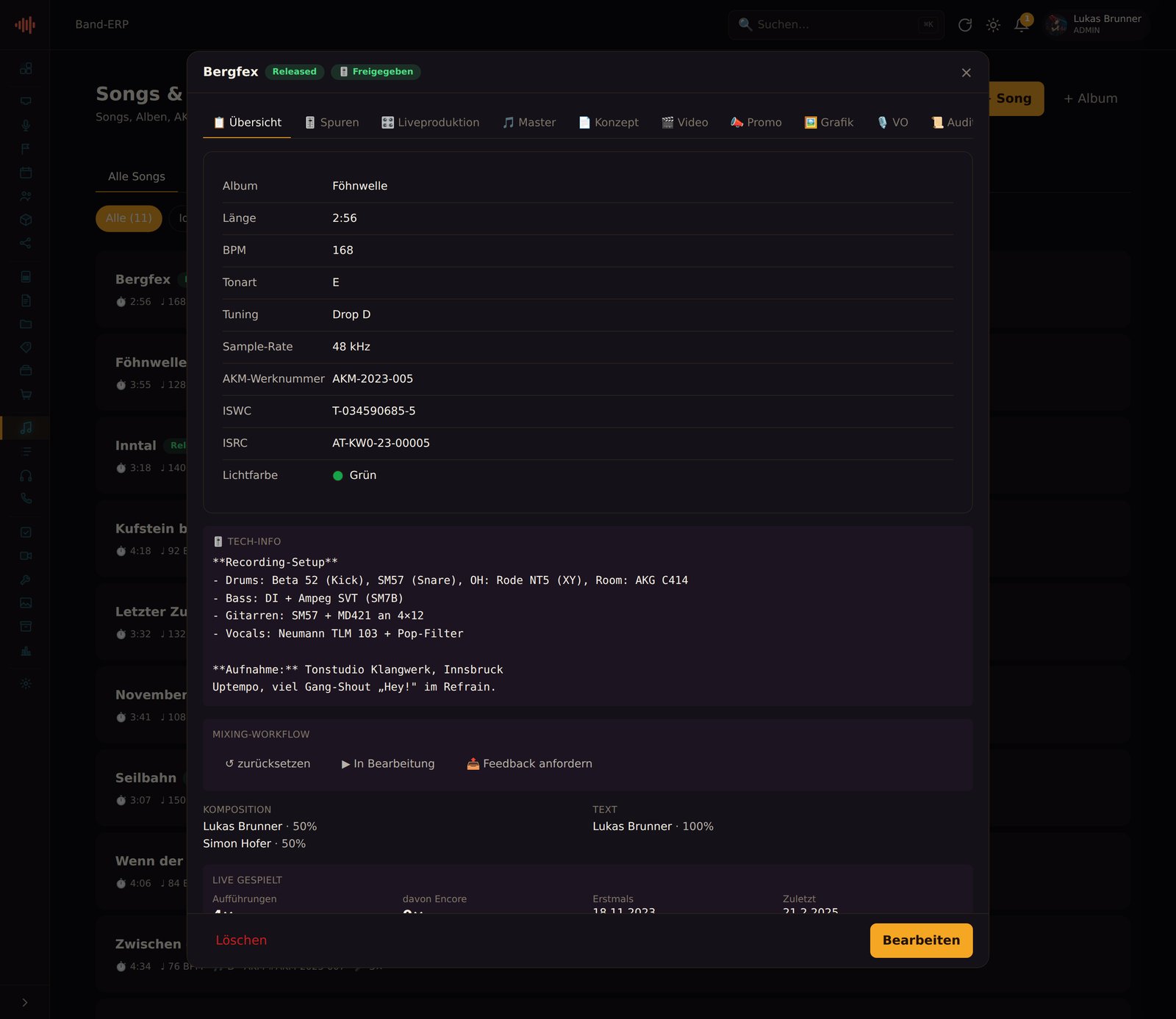Viewport: 1176px width, 1019px height.
Task: Open the flag icon in sidebar
Action: point(26,149)
